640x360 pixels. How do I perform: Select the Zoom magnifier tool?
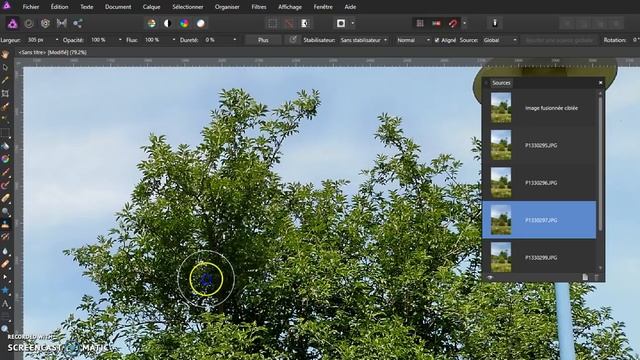point(5,329)
